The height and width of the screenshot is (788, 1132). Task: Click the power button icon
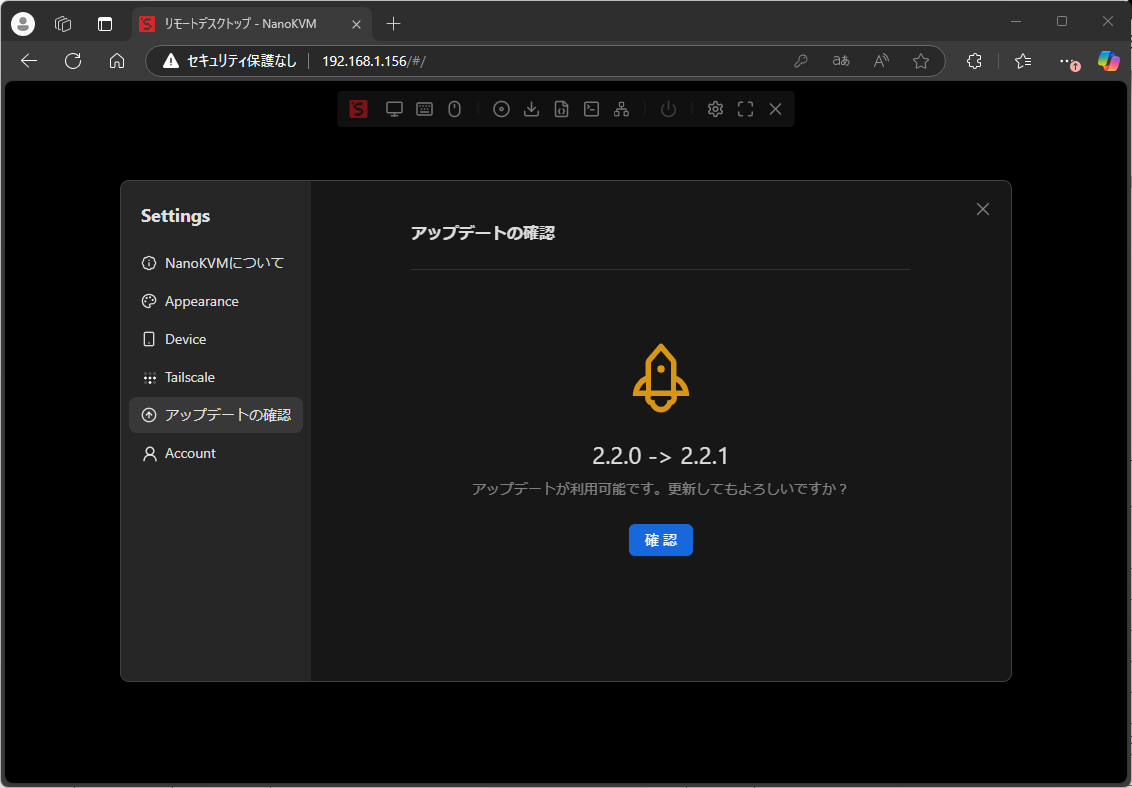tap(668, 110)
